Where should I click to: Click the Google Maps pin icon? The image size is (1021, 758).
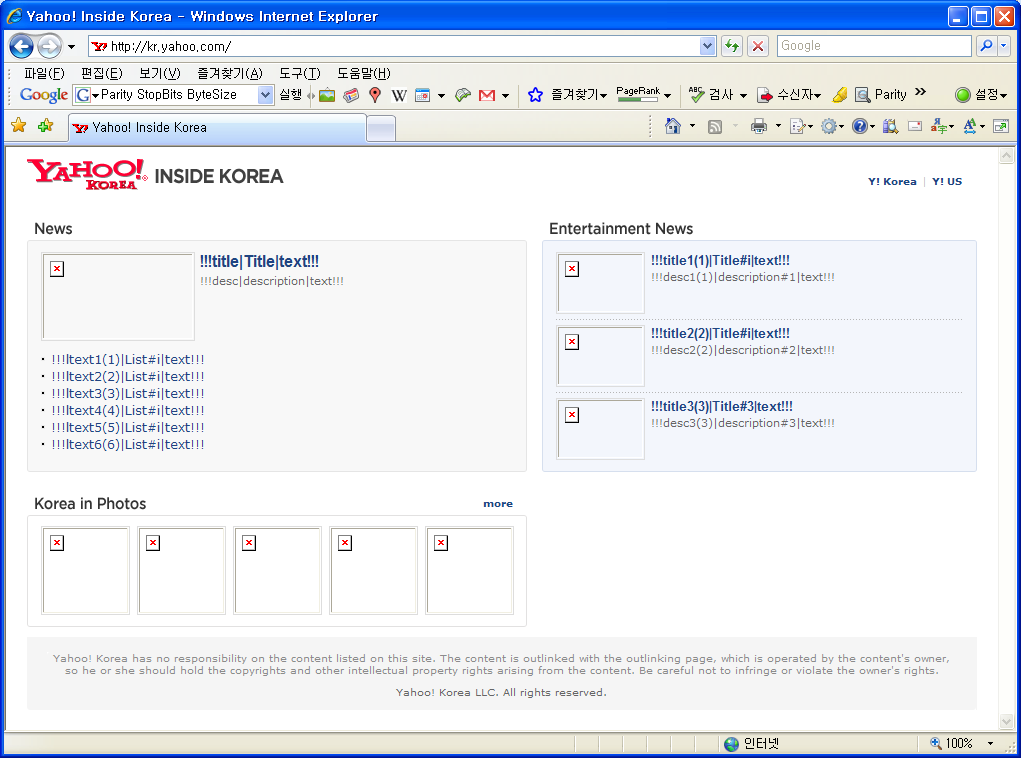374,95
